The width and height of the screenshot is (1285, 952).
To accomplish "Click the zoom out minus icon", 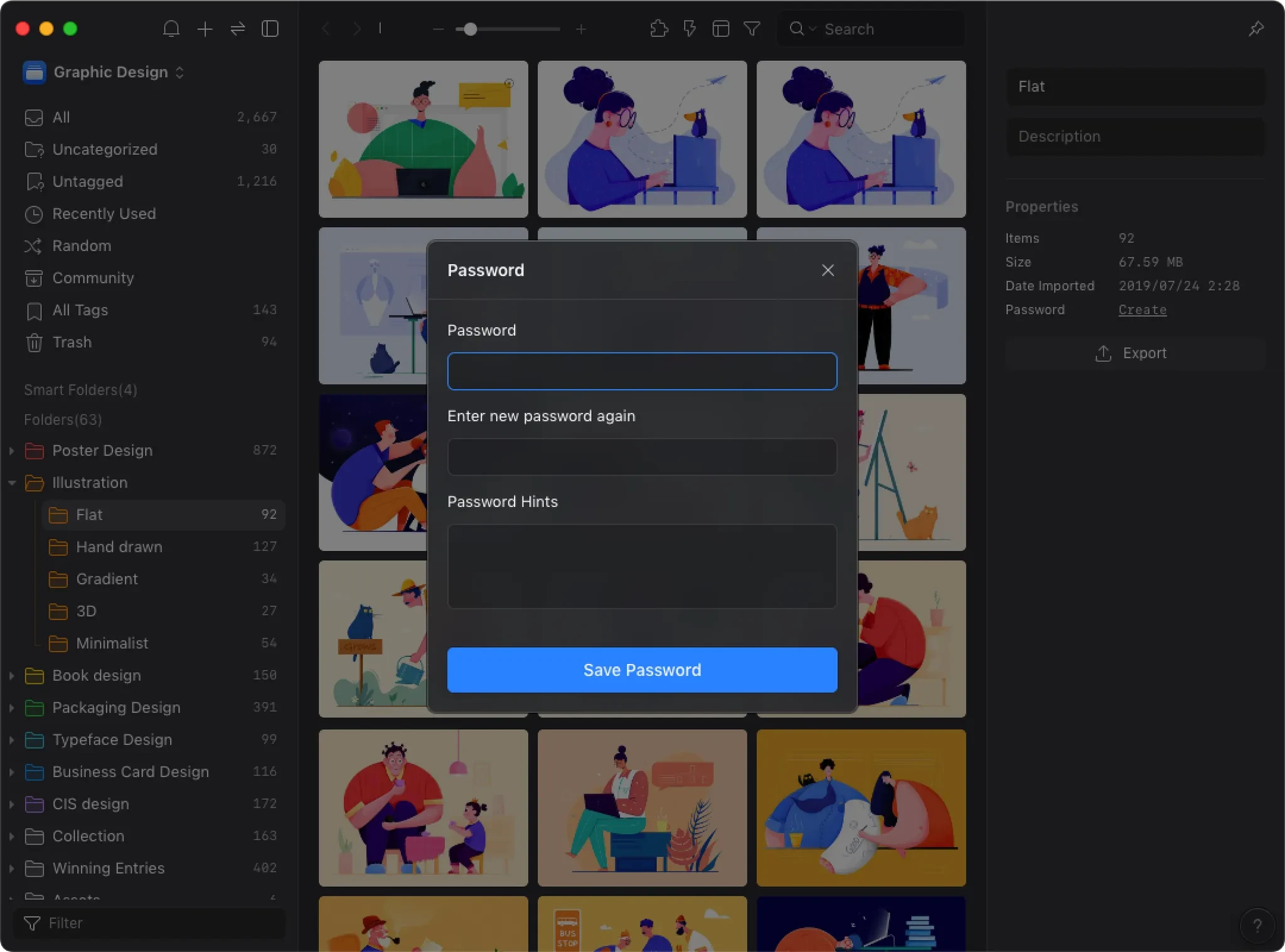I will (438, 29).
